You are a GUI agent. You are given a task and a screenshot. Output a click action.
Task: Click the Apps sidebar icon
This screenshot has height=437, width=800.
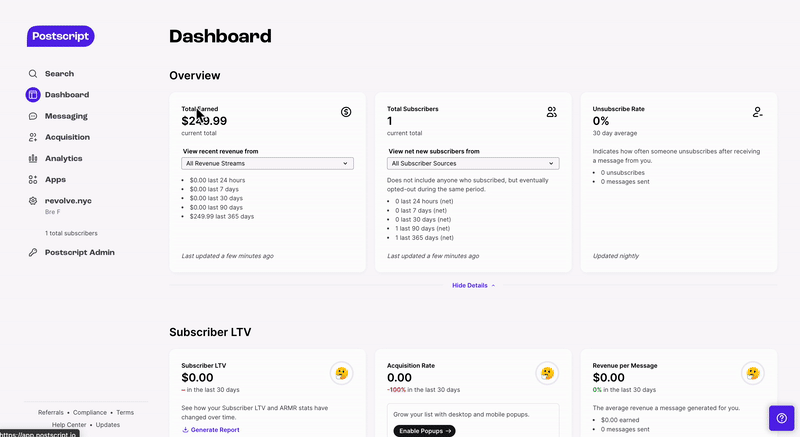33,180
